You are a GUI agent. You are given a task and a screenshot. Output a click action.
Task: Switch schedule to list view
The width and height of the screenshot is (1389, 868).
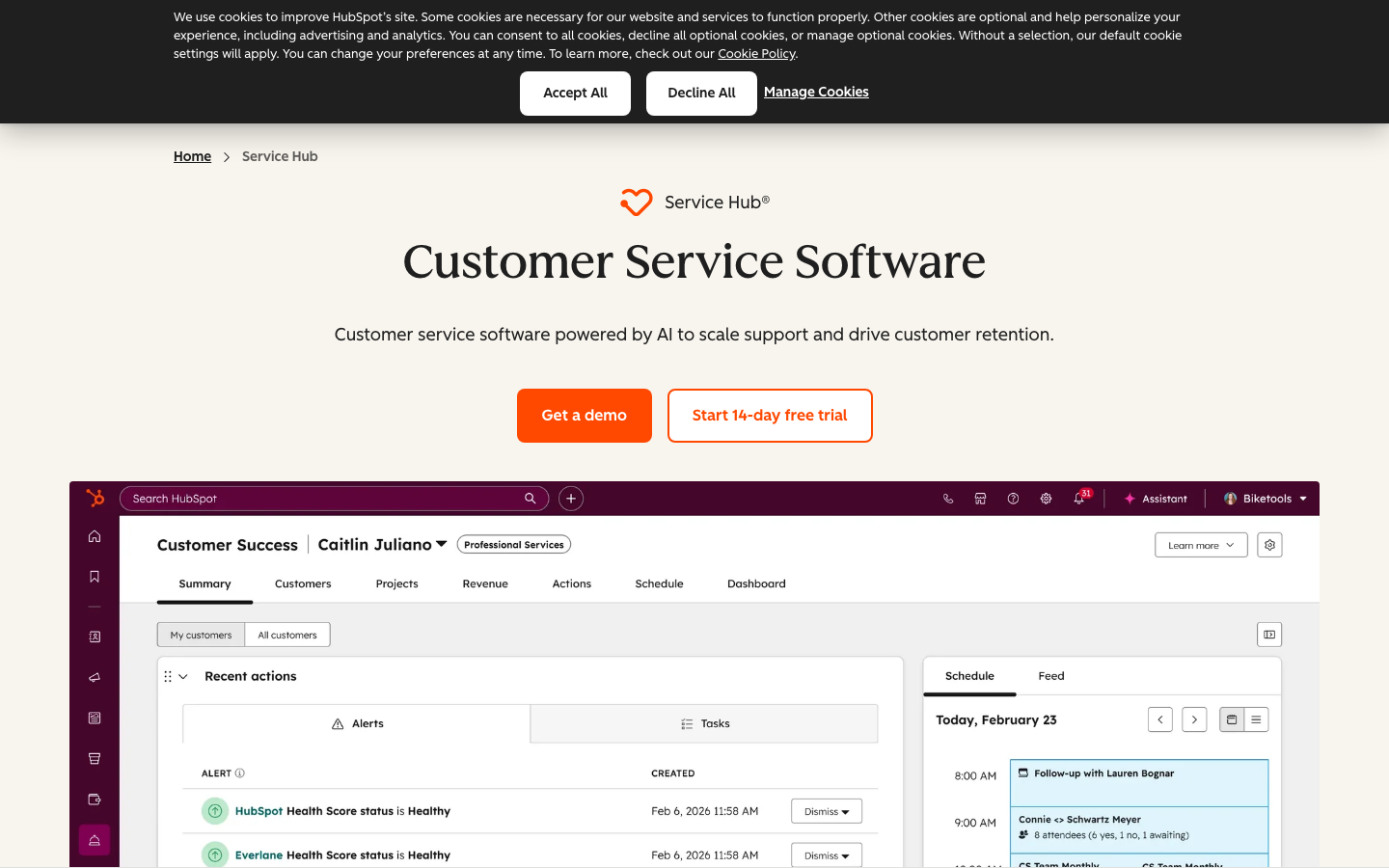tap(1256, 719)
